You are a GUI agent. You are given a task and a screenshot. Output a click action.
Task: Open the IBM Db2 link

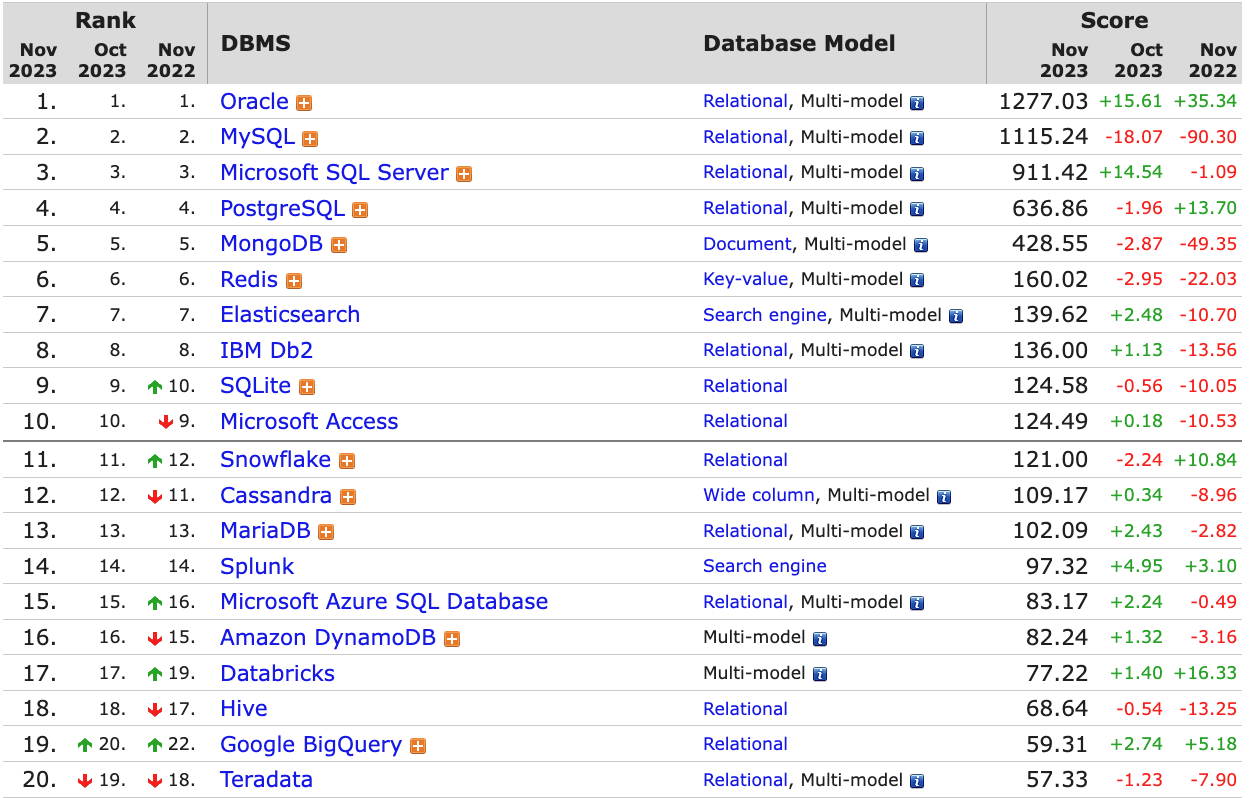[x=267, y=350]
